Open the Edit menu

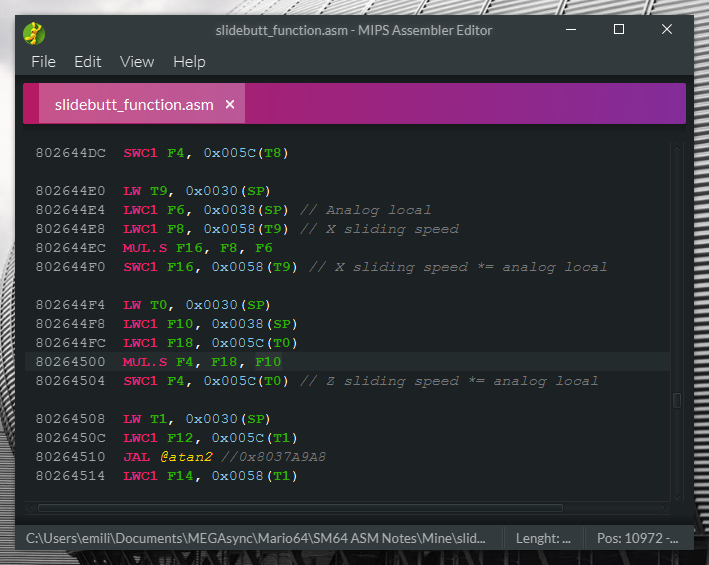coord(88,61)
